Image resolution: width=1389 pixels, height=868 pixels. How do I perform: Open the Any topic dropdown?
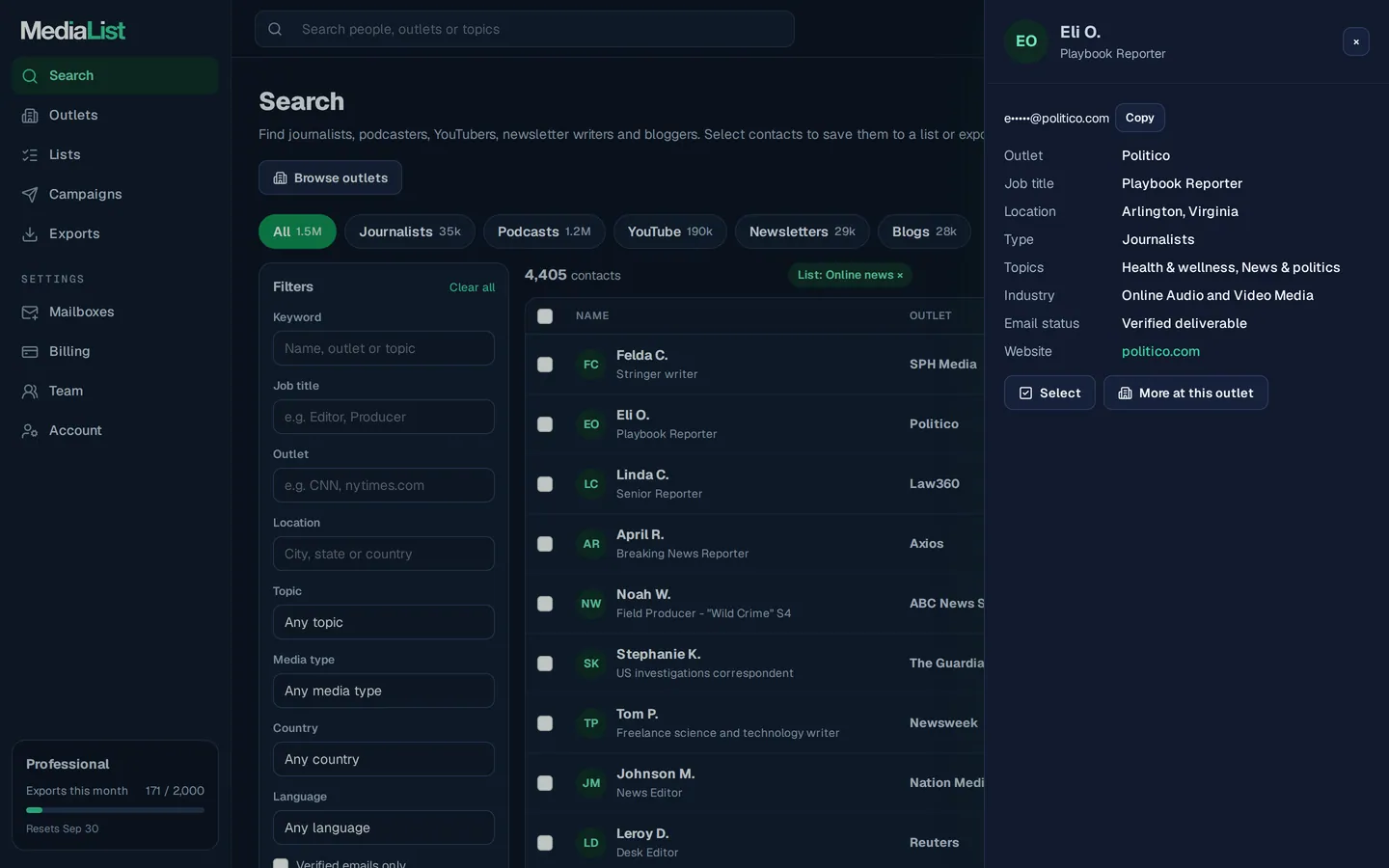tap(384, 622)
